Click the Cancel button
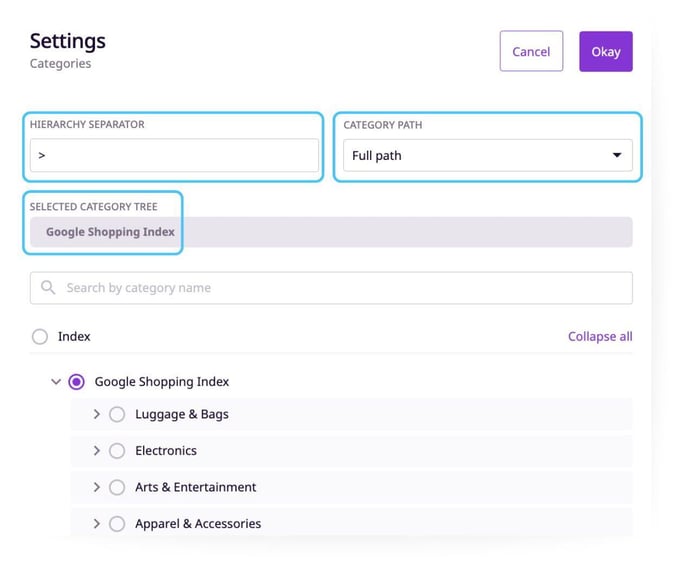688x563 pixels. [531, 51]
